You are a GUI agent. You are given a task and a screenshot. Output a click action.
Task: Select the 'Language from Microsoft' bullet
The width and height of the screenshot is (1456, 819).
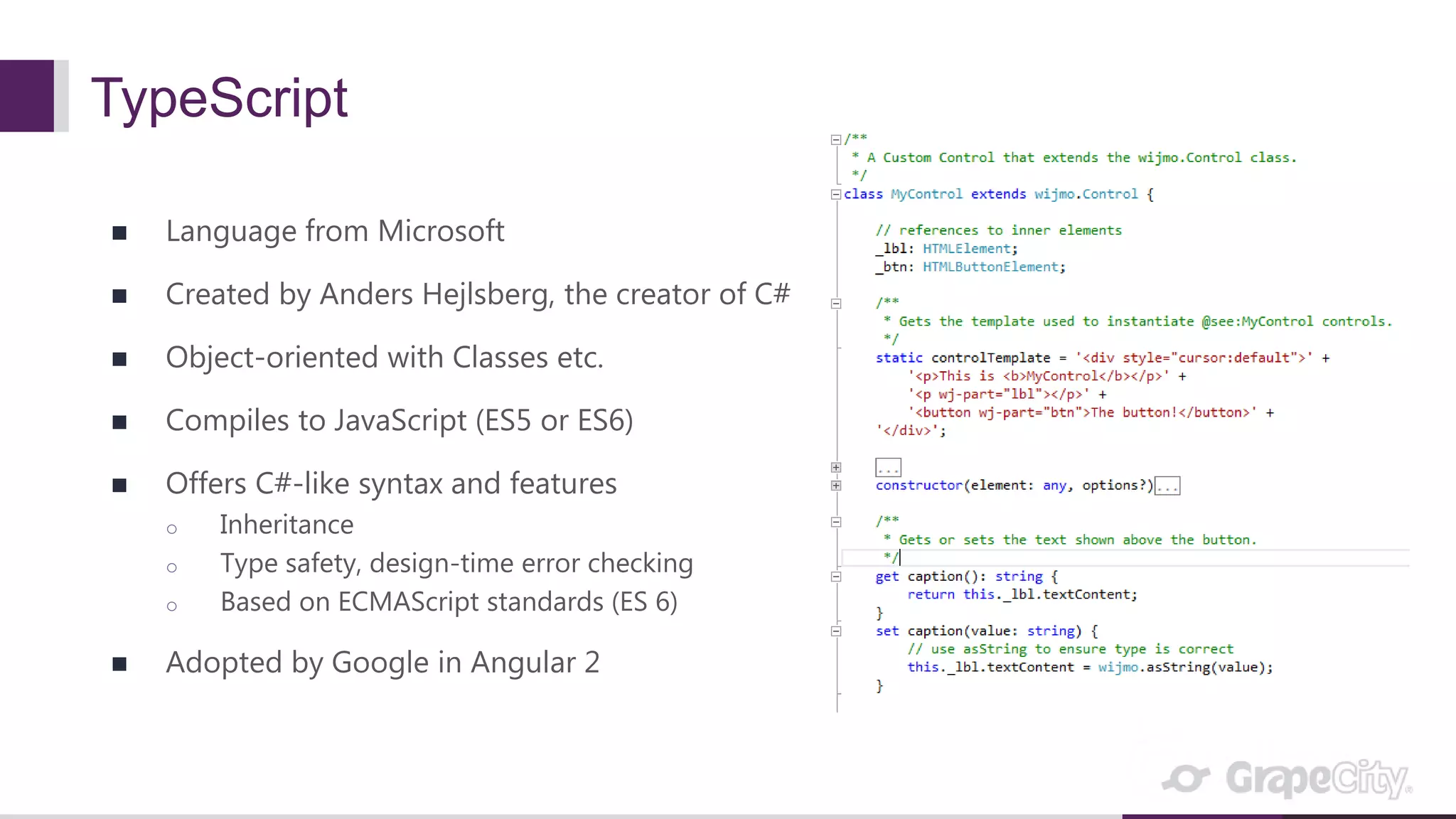(x=335, y=231)
